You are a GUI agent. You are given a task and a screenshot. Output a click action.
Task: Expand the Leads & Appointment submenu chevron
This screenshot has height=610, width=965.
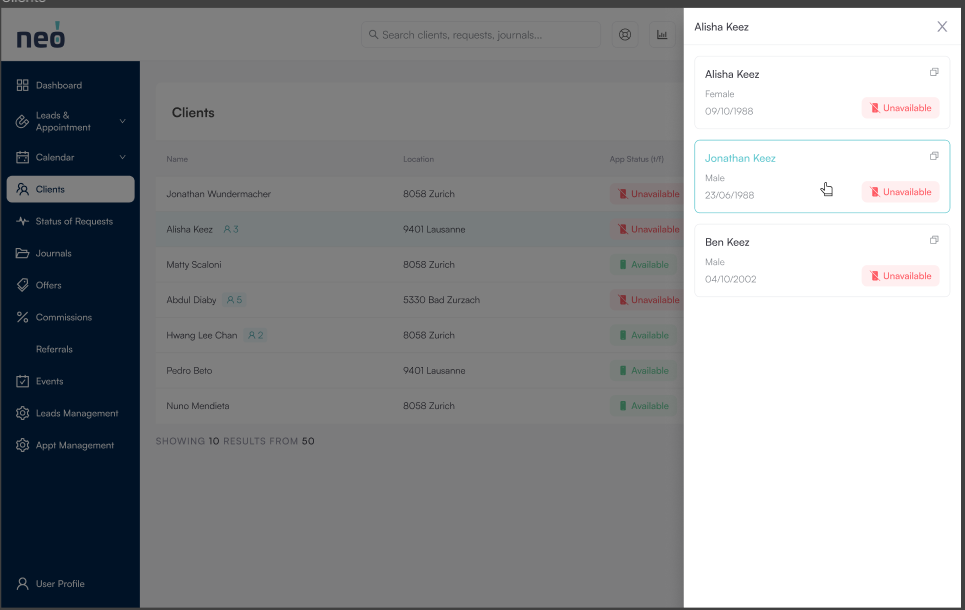click(x=123, y=121)
